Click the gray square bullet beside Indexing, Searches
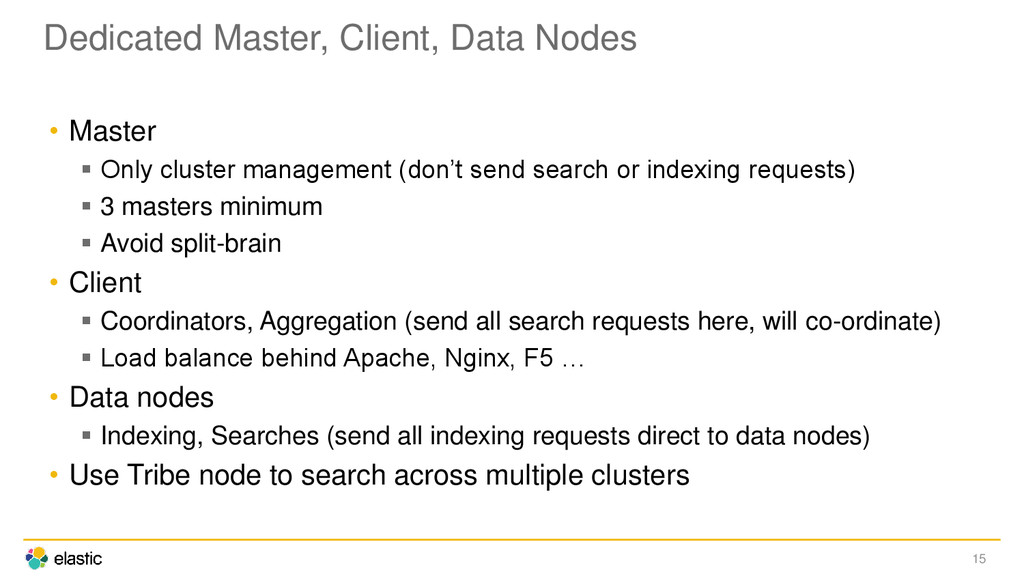 [x=86, y=435]
